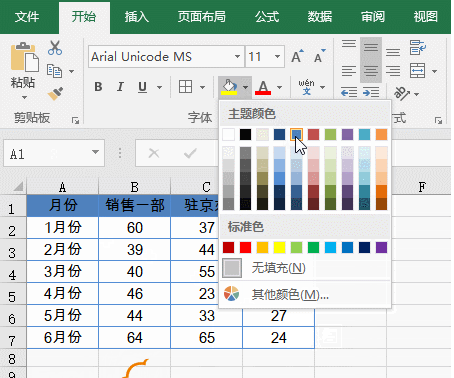Open the 剪贴板 dialog launcher
454x378 pixels.
tap(75, 120)
